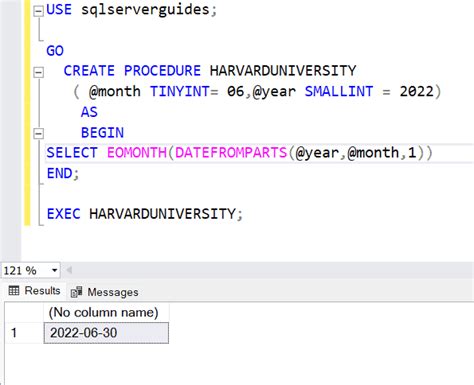Click the EOMONTH function name
The image size is (474, 385).
pyautogui.click(x=137, y=153)
